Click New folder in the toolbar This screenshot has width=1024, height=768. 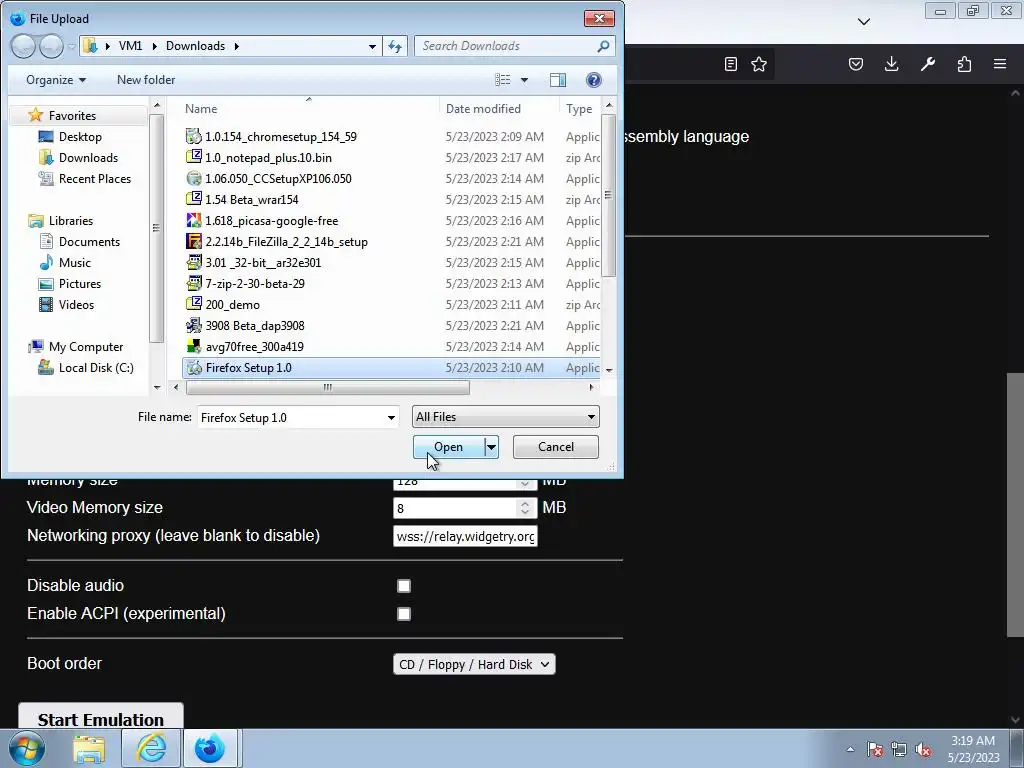pyautogui.click(x=146, y=80)
